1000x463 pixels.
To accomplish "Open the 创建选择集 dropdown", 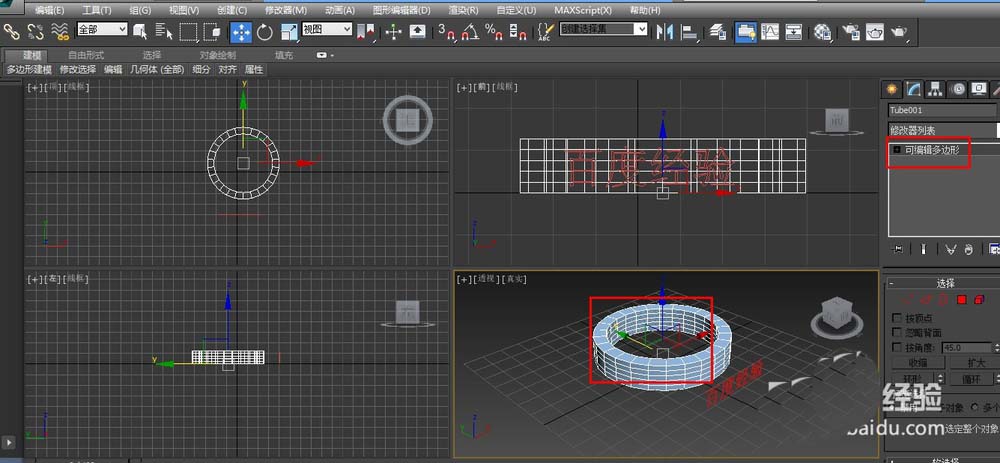I will pyautogui.click(x=603, y=29).
